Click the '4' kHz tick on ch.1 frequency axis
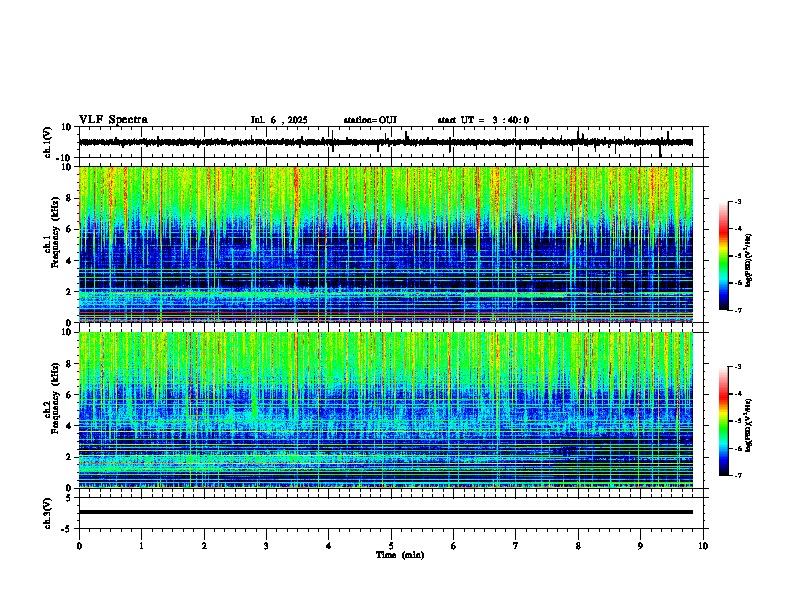 (x=69, y=261)
